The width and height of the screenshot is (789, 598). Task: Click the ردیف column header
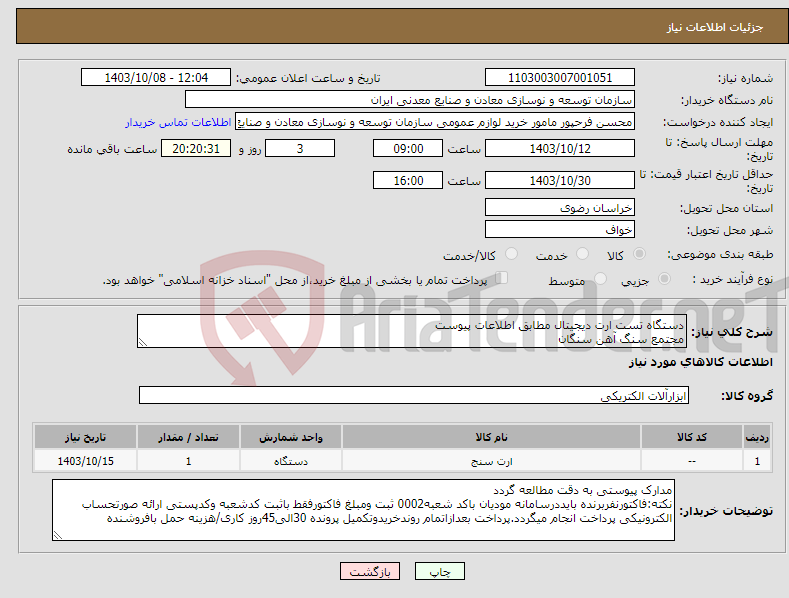click(x=757, y=437)
